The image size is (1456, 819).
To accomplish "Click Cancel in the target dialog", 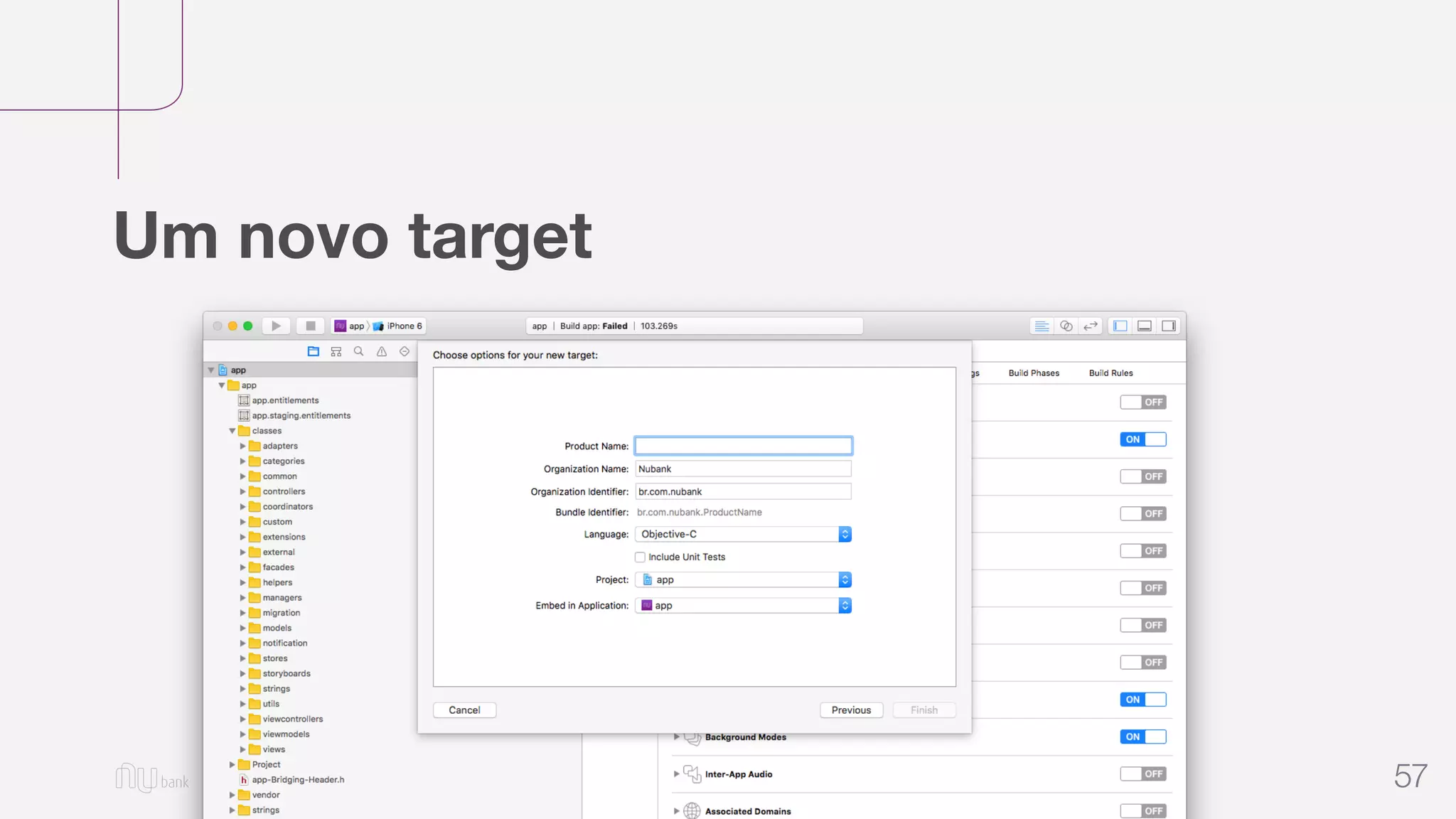I will tap(464, 710).
